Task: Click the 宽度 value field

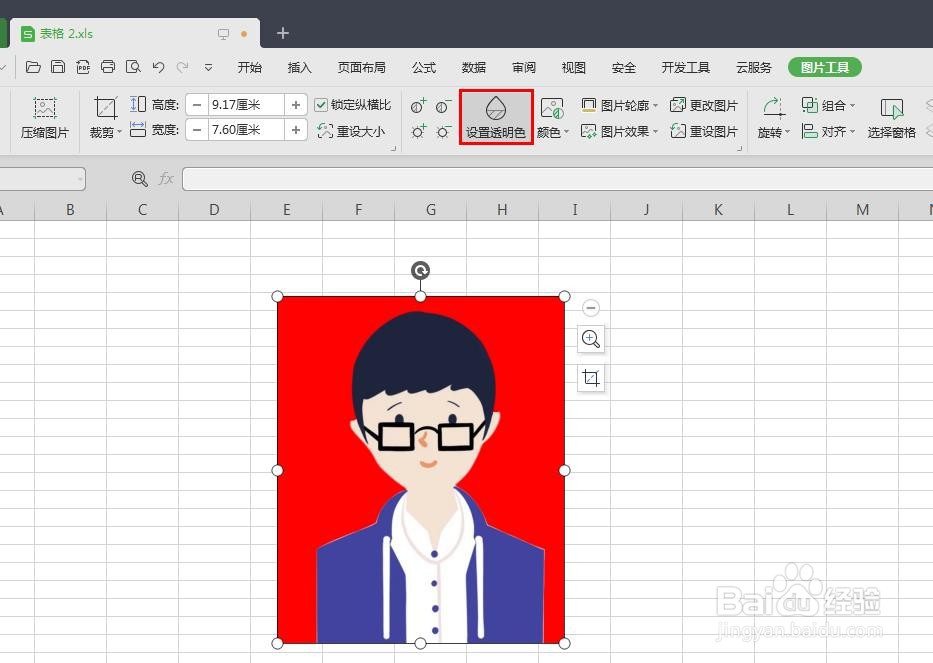Action: click(x=246, y=130)
